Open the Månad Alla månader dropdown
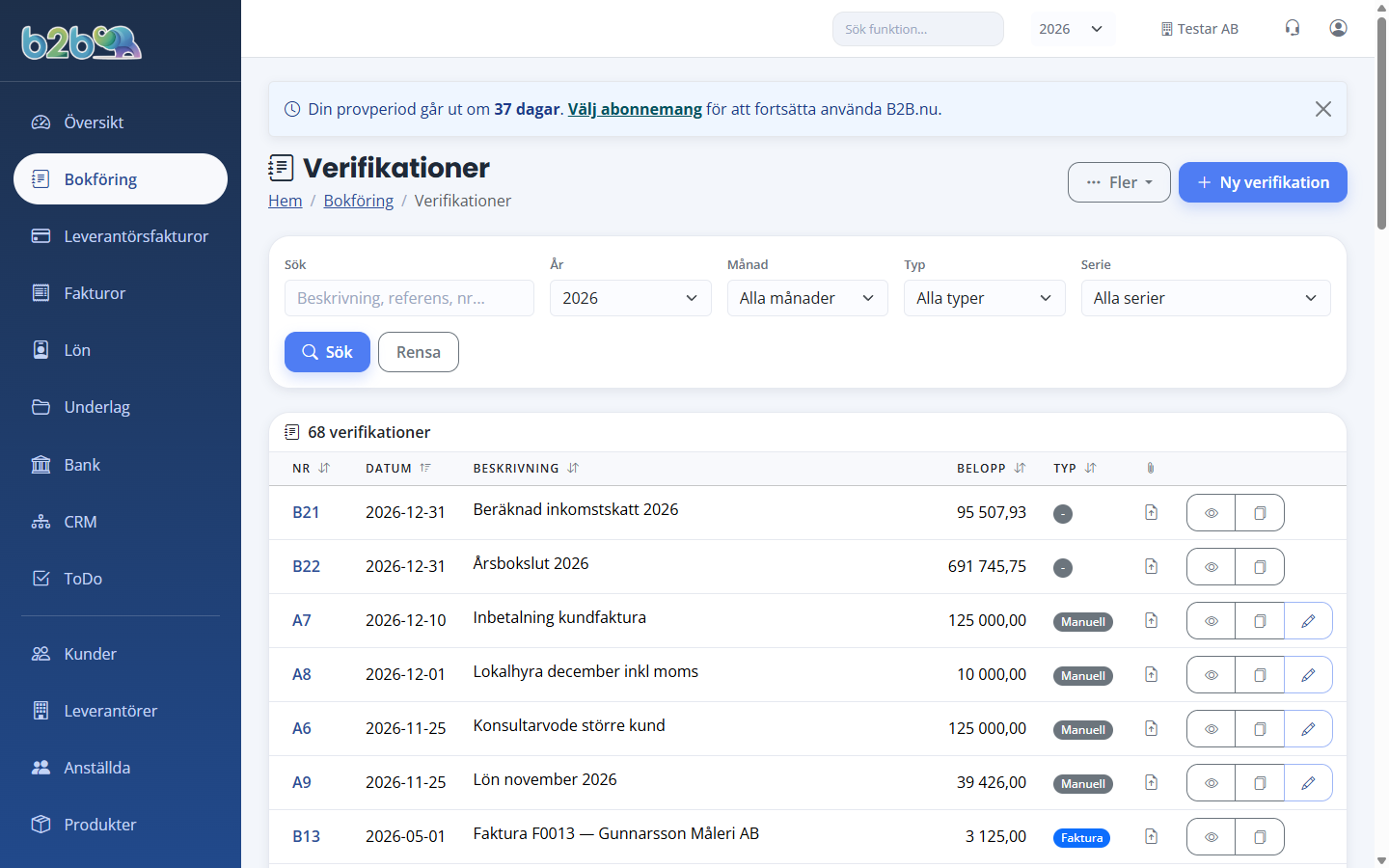1389x868 pixels. tap(807, 298)
